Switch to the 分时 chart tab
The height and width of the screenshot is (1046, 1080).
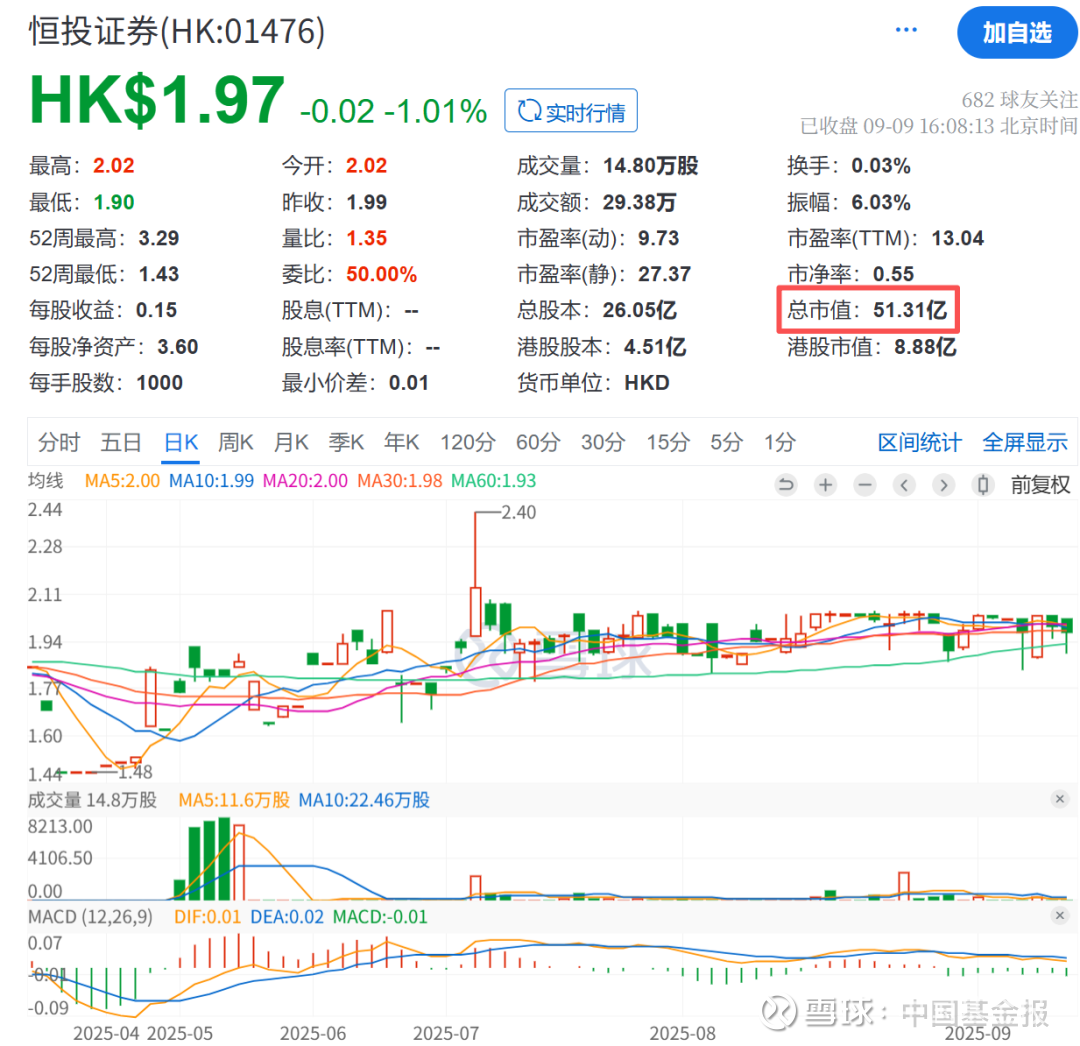point(59,442)
